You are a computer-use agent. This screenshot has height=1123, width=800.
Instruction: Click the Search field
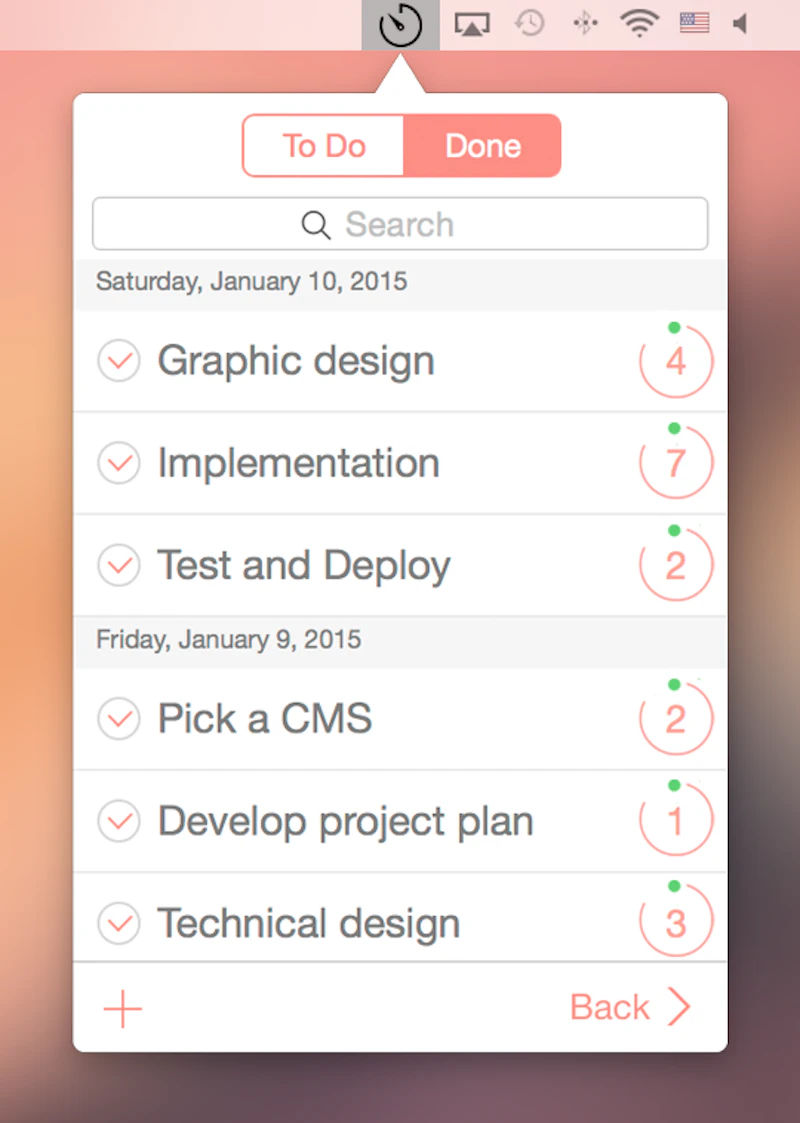click(x=400, y=224)
